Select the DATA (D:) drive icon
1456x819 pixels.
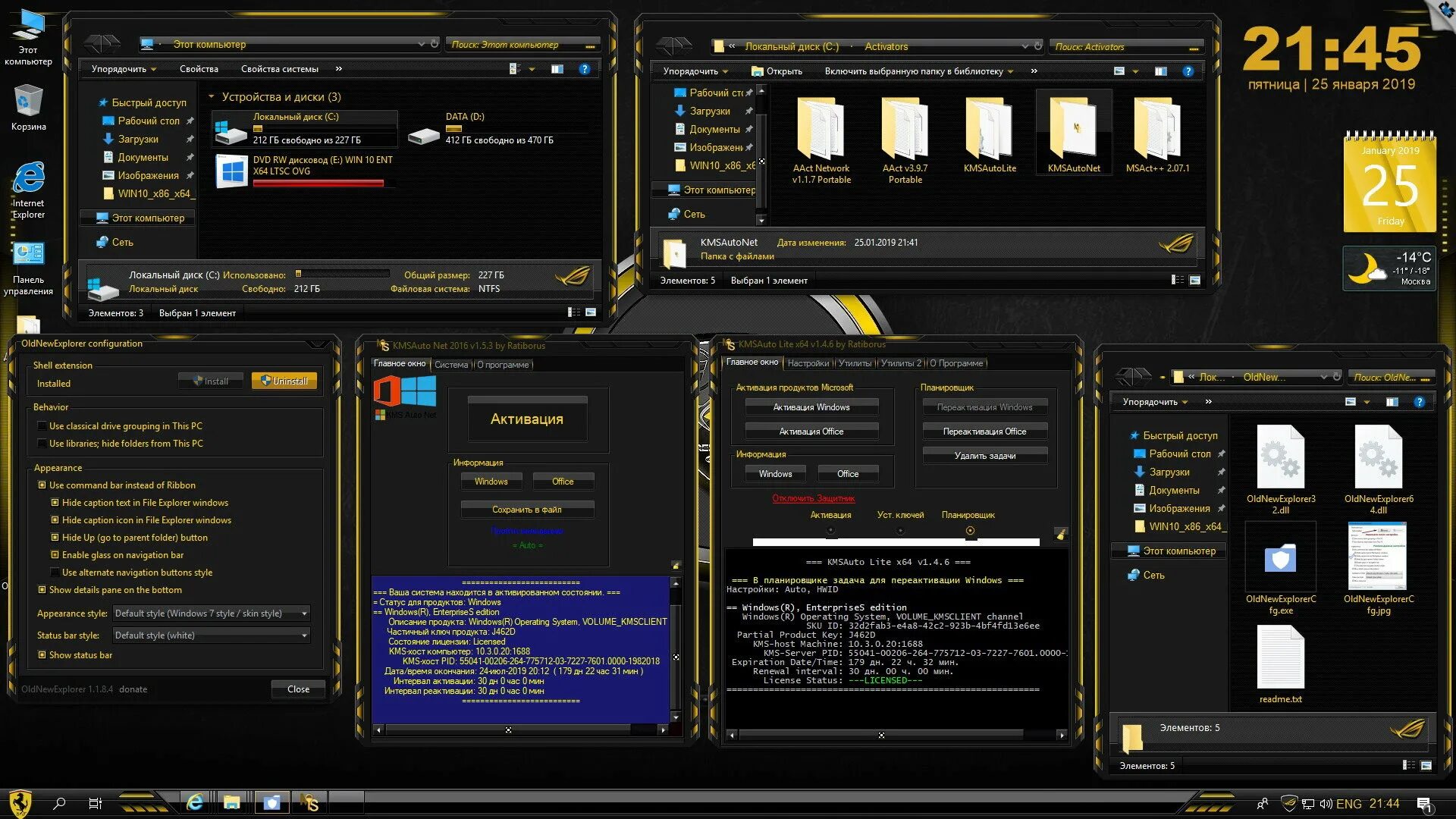click(423, 135)
